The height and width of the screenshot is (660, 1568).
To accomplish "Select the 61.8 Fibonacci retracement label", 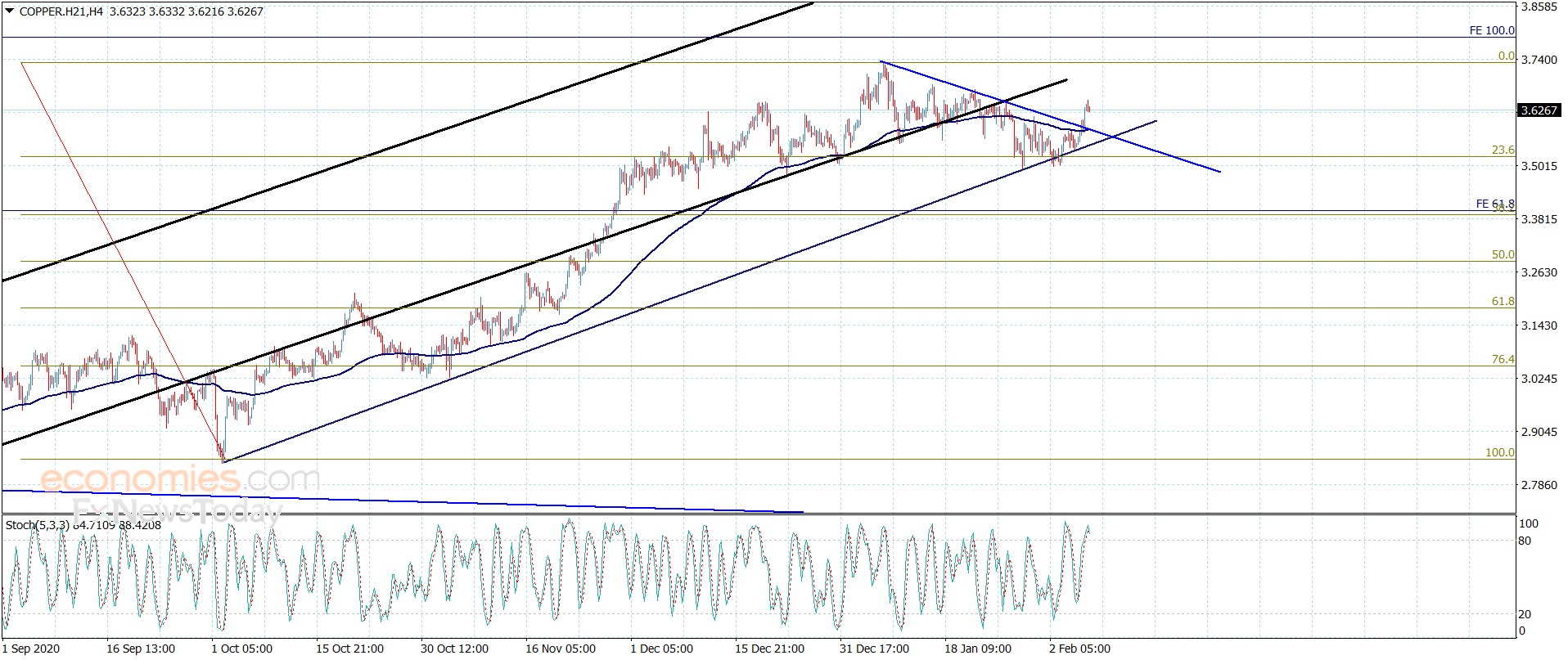I will click(x=1503, y=301).
